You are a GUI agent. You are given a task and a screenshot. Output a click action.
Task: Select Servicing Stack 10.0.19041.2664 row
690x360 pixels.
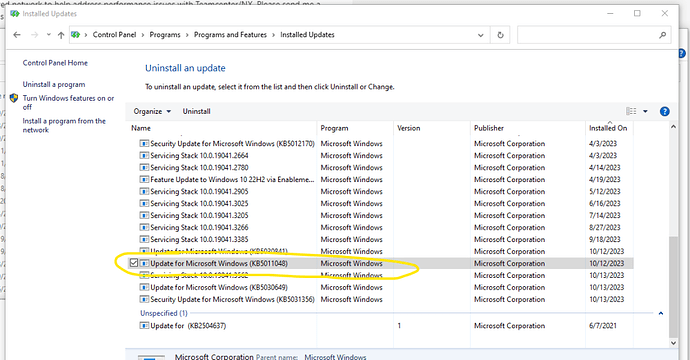pyautogui.click(x=381, y=155)
